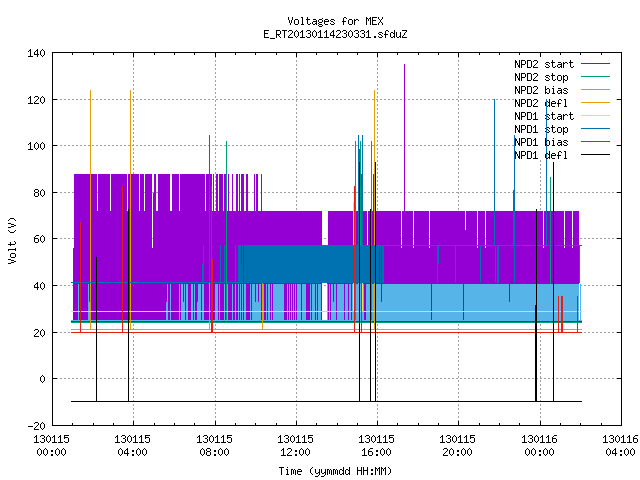Click the chart title 'Voltages for MEX'
The image size is (640, 480).
[335, 21]
